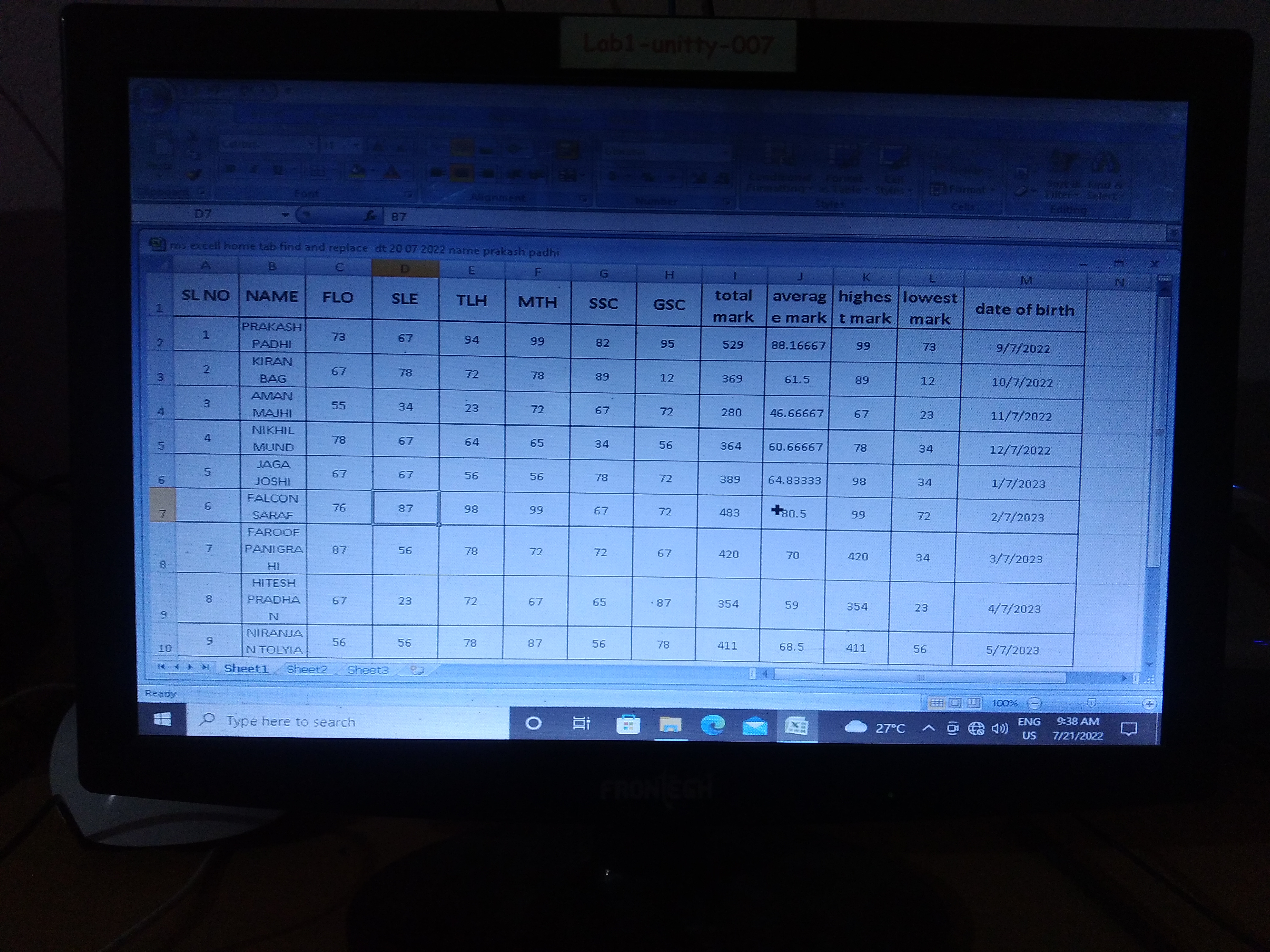Switch to Sheet3 tab

pyautogui.click(x=368, y=670)
